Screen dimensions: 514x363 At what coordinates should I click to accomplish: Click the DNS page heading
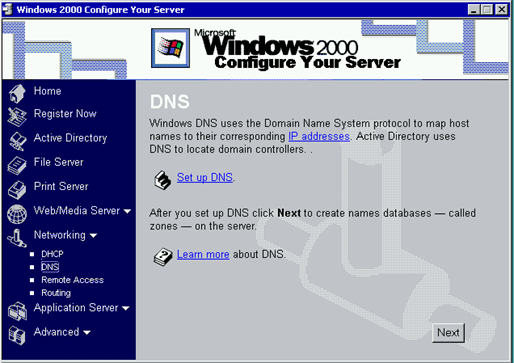[170, 102]
